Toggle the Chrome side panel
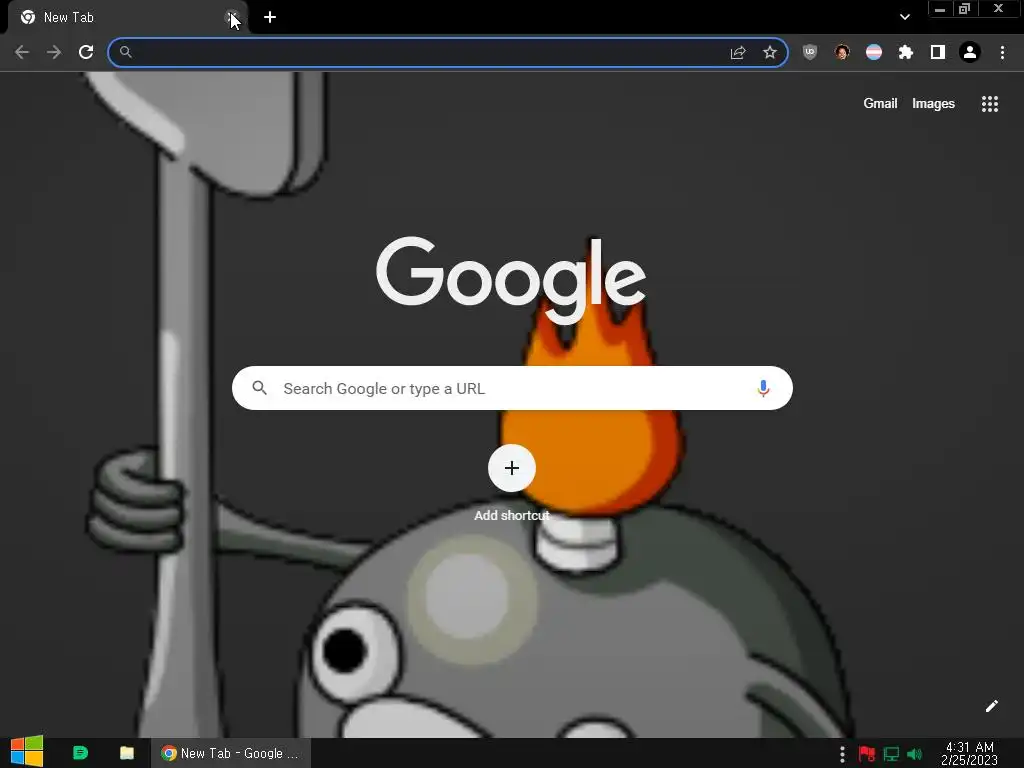1024x768 pixels. point(938,52)
